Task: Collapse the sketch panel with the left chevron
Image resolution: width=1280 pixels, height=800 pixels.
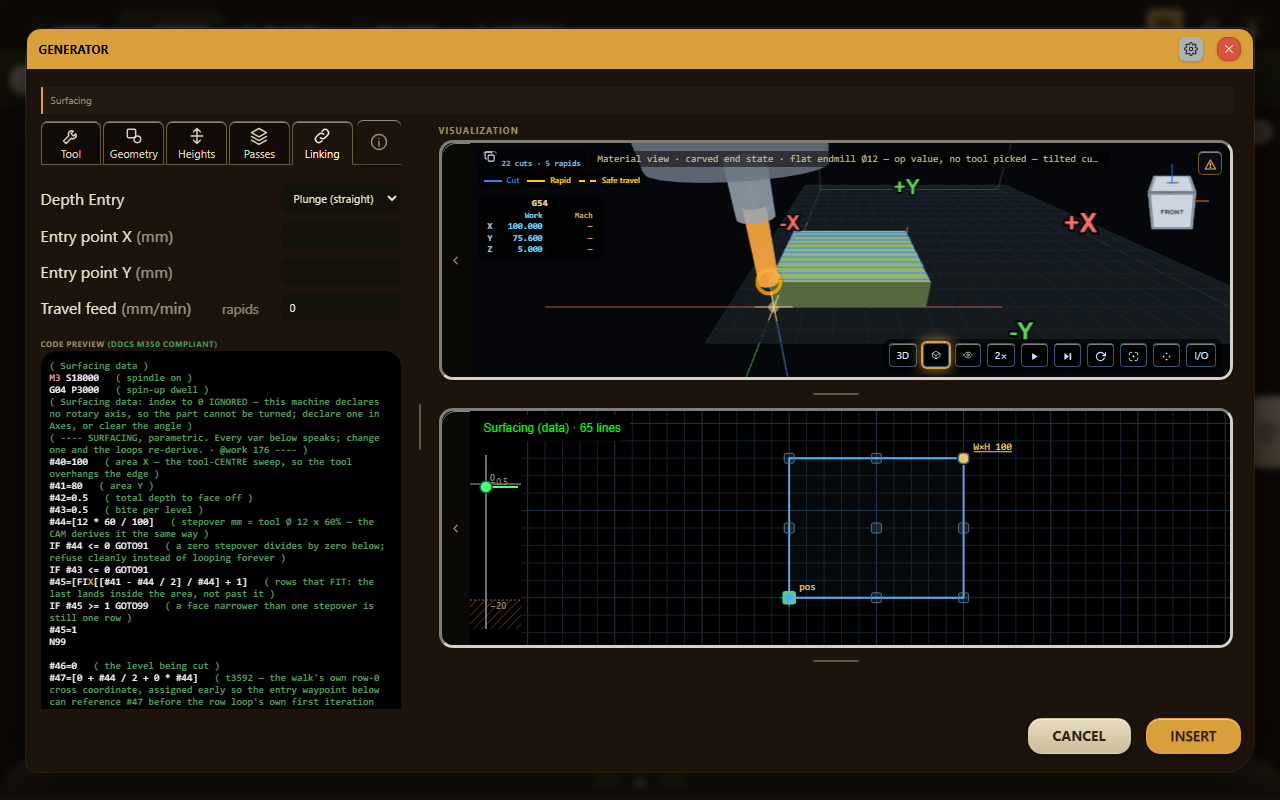Action: (456, 528)
